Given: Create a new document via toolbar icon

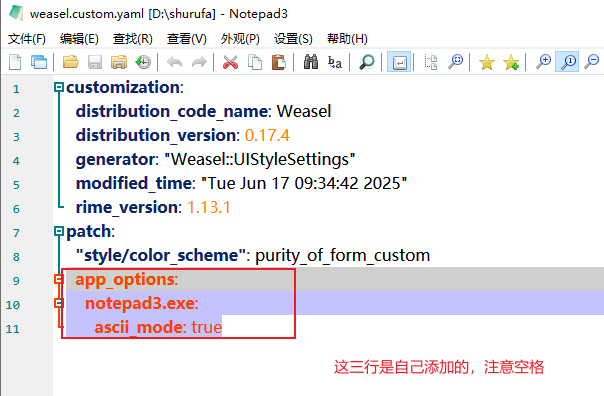Looking at the screenshot, I should 15,62.
